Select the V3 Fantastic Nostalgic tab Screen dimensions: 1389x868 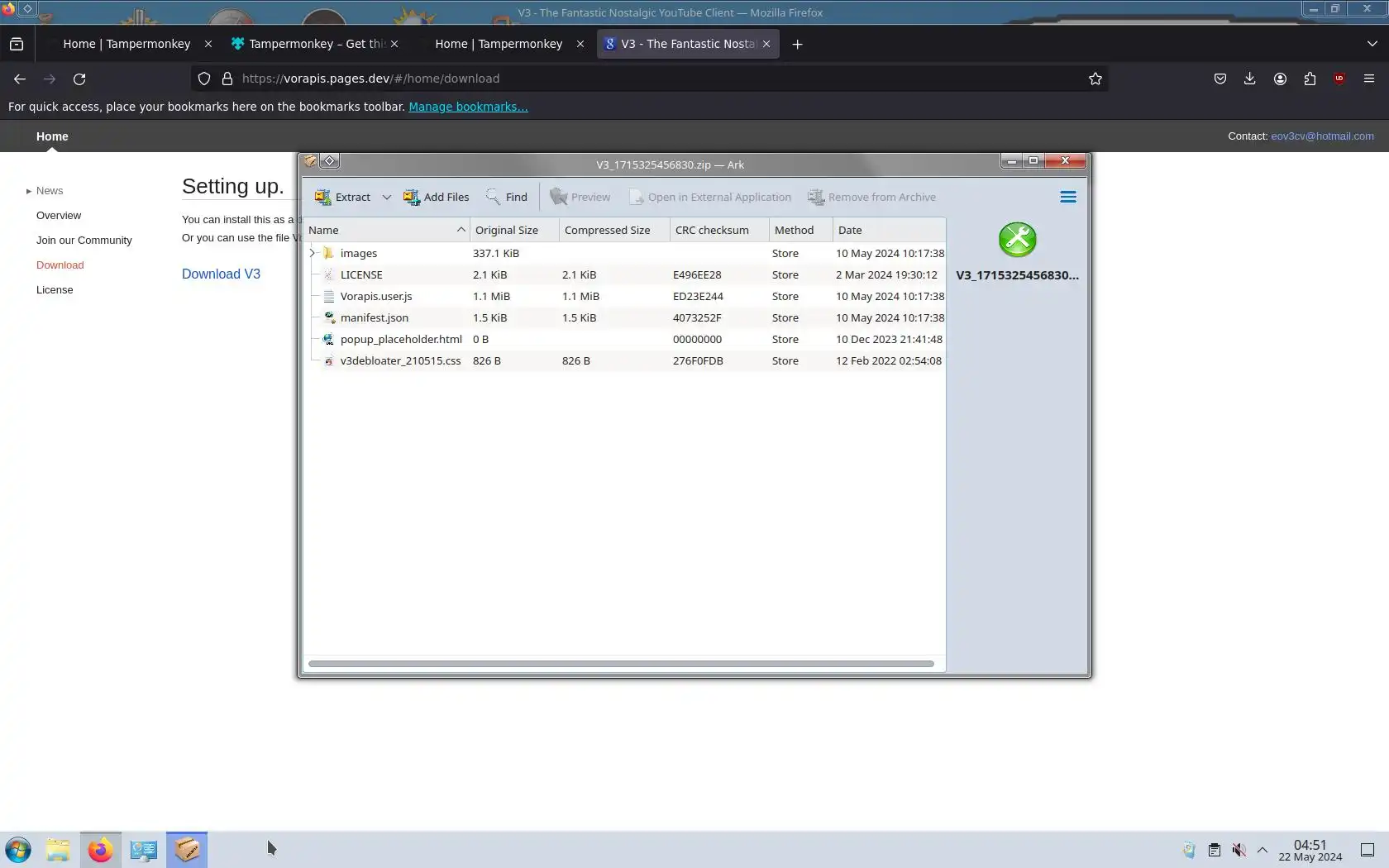pos(688,44)
